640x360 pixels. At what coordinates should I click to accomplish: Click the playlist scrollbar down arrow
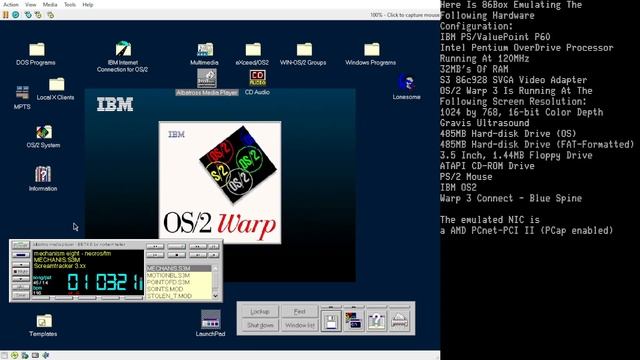[x=216, y=296]
